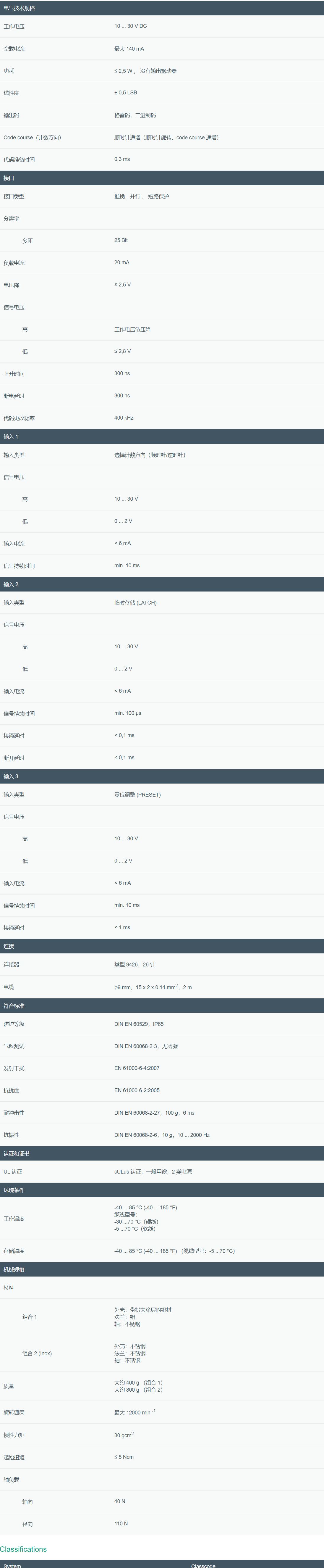Image resolution: width=324 pixels, height=1568 pixels.
Task: Select the 工作温度 row label
Action: (x=14, y=1219)
